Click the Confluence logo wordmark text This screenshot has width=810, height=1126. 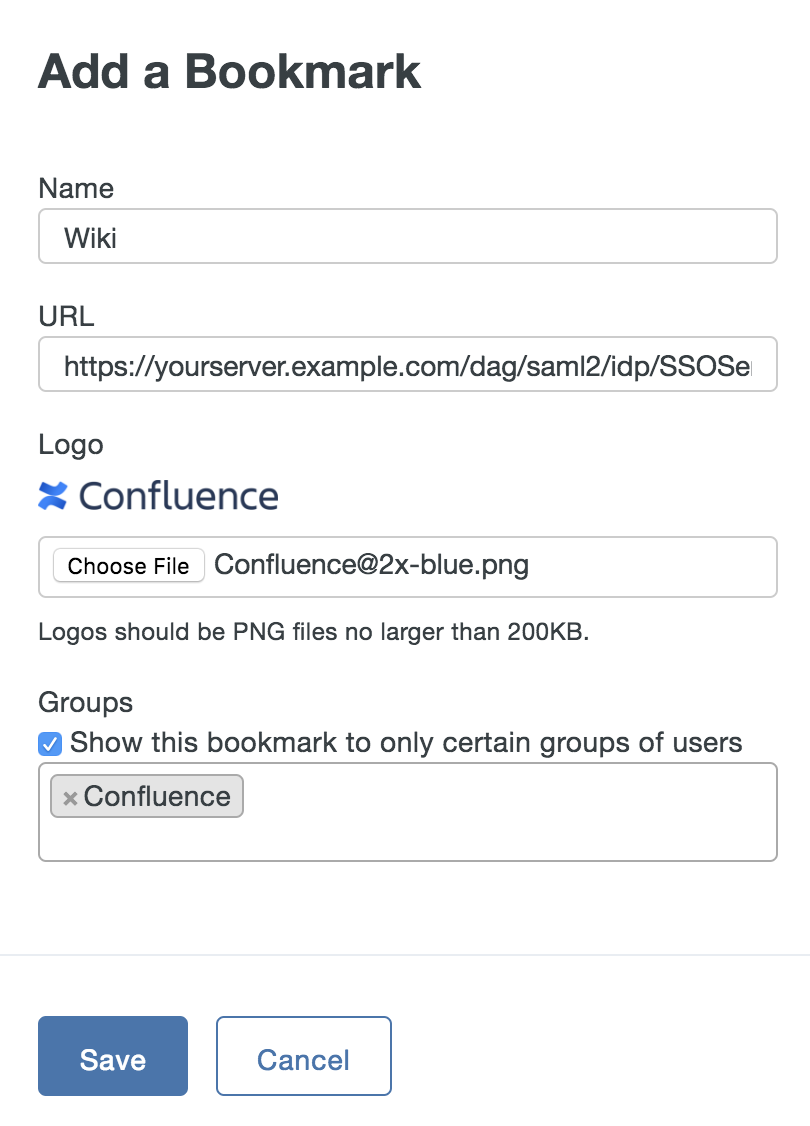(178, 496)
